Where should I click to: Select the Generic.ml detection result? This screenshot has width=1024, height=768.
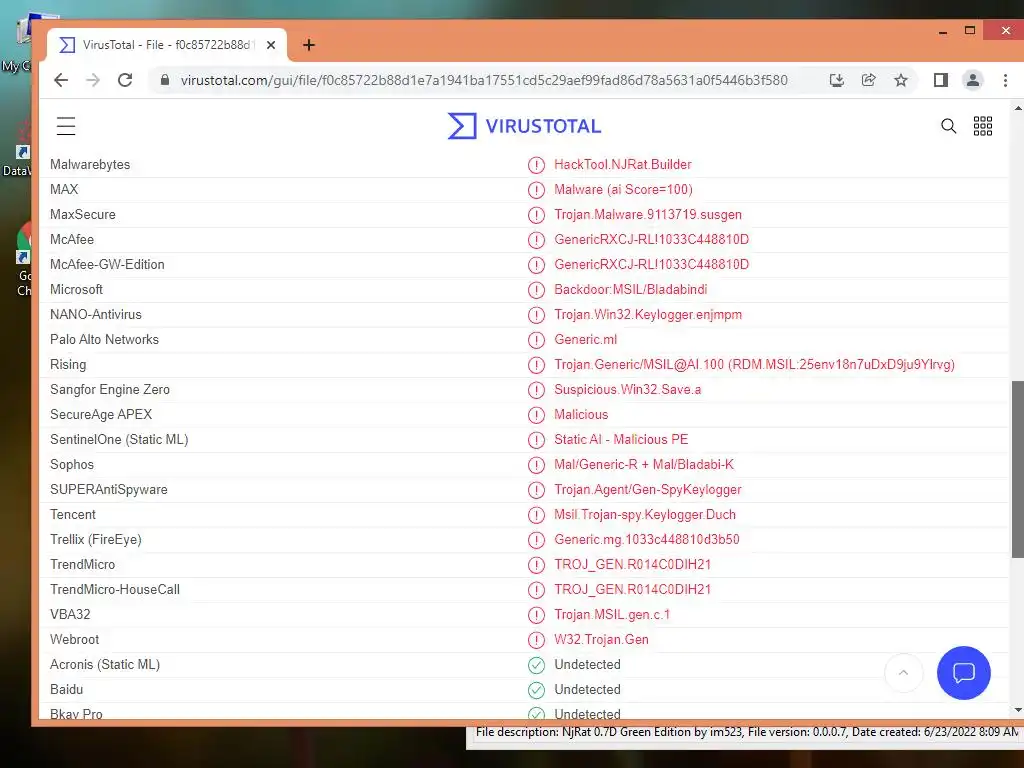[x=585, y=340]
